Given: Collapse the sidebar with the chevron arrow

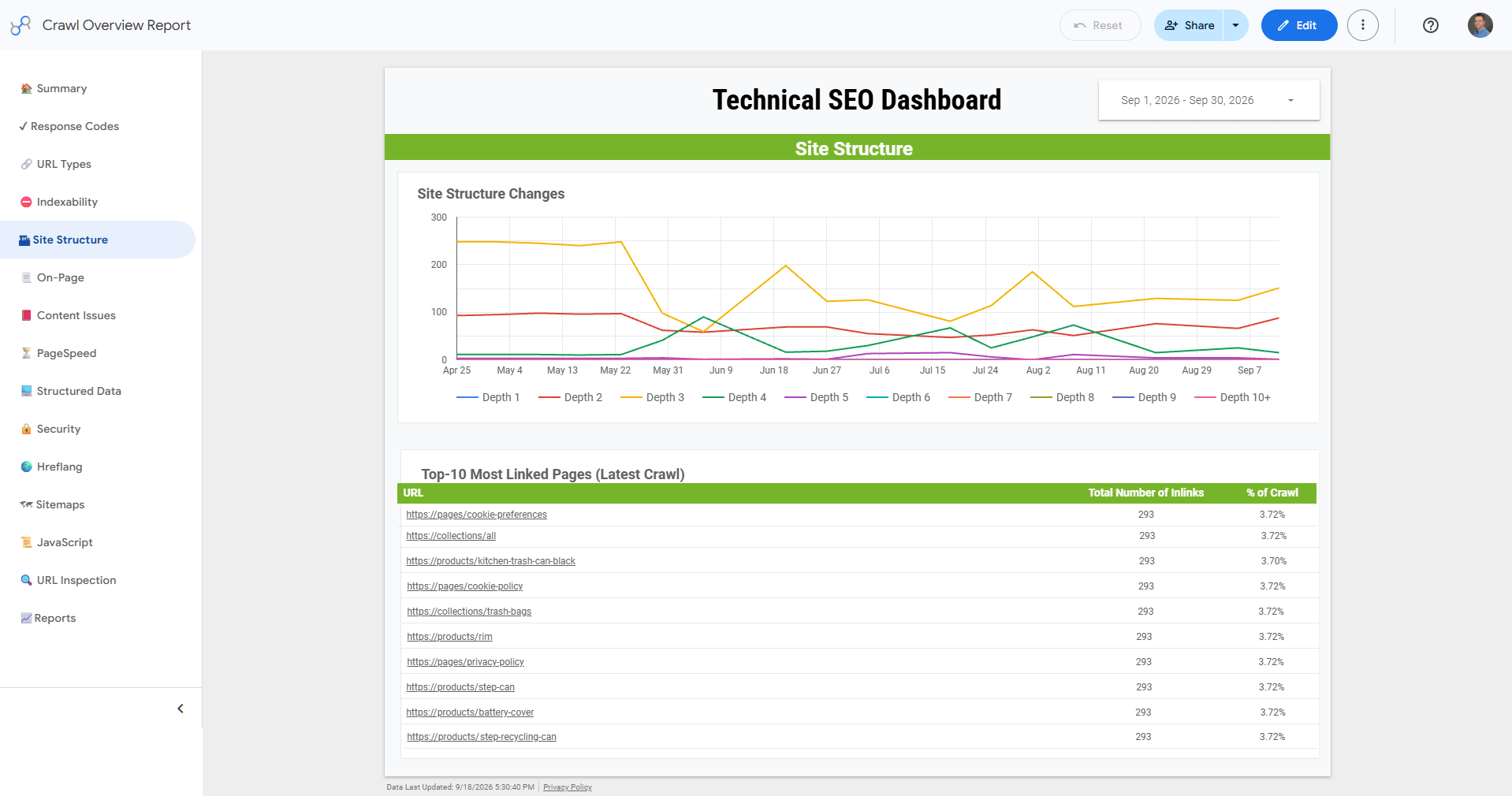Looking at the screenshot, I should [x=181, y=709].
